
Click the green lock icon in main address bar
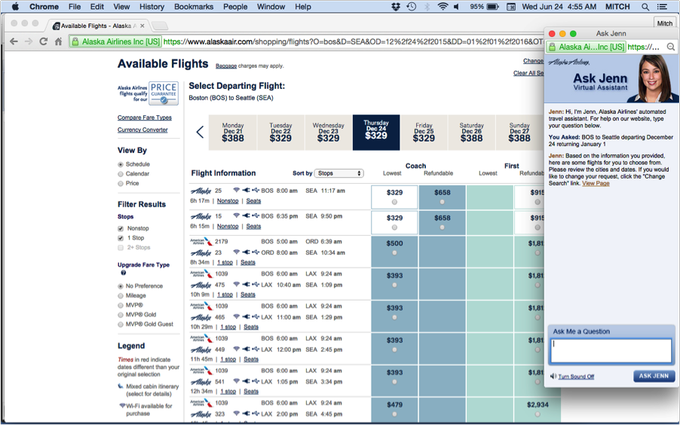click(x=75, y=42)
